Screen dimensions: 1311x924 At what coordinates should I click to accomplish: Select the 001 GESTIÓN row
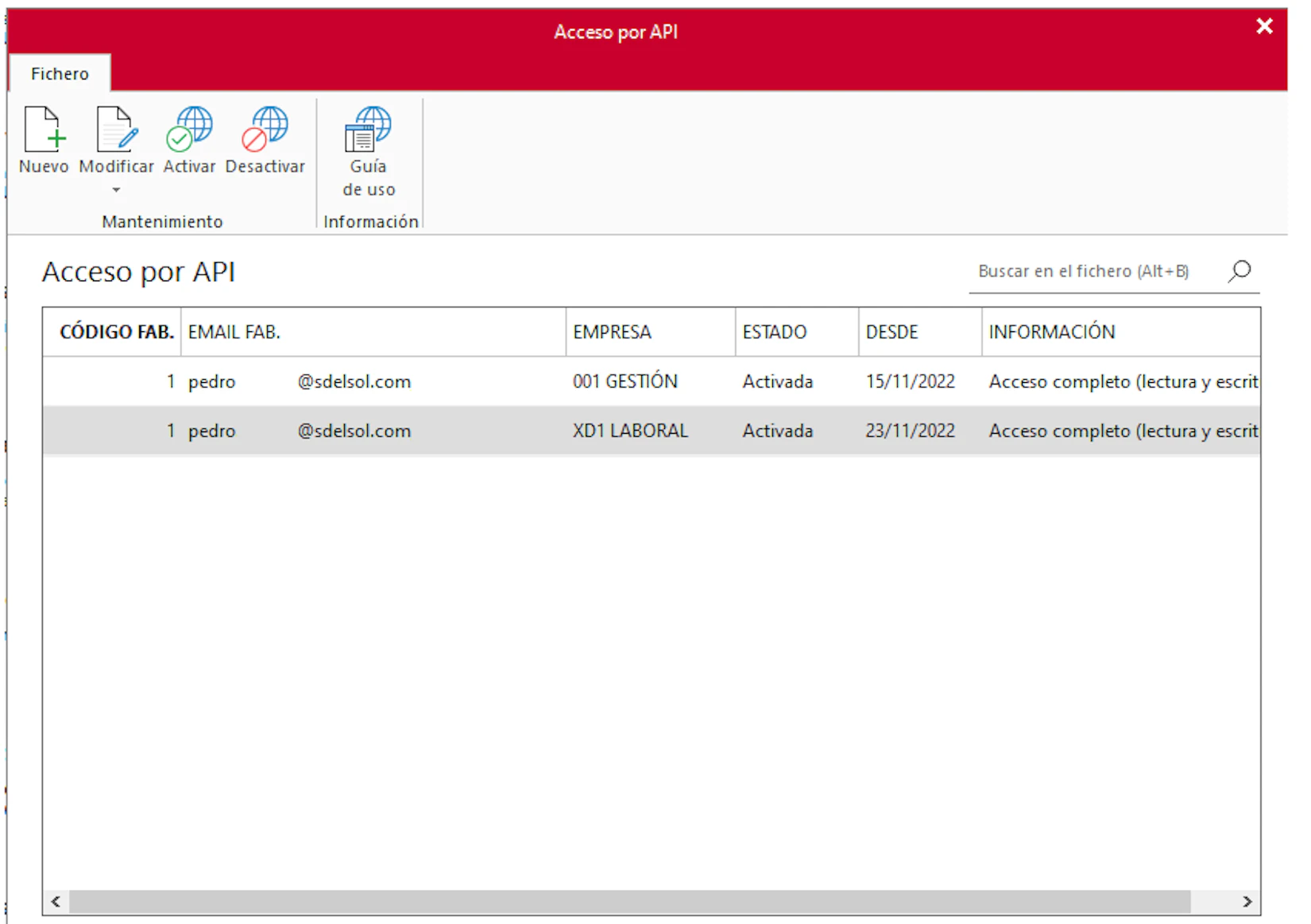tap(625, 381)
